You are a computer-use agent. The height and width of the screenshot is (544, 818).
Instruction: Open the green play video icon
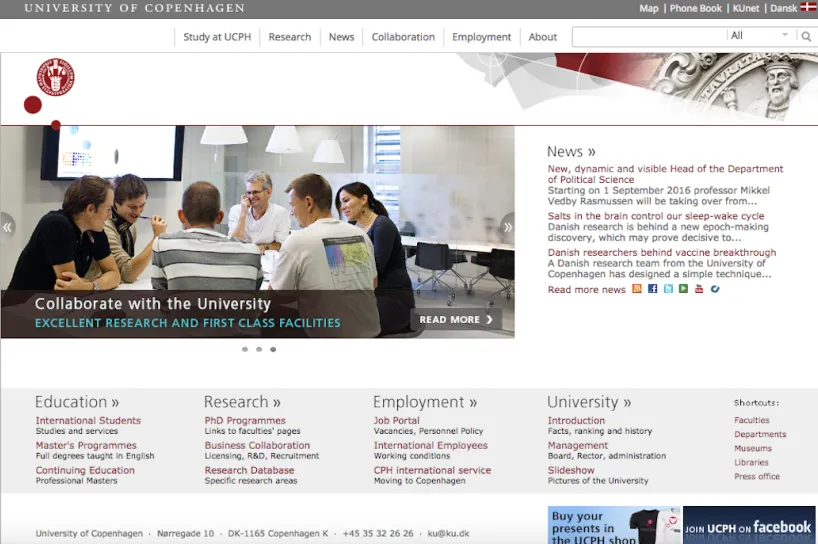click(x=683, y=289)
